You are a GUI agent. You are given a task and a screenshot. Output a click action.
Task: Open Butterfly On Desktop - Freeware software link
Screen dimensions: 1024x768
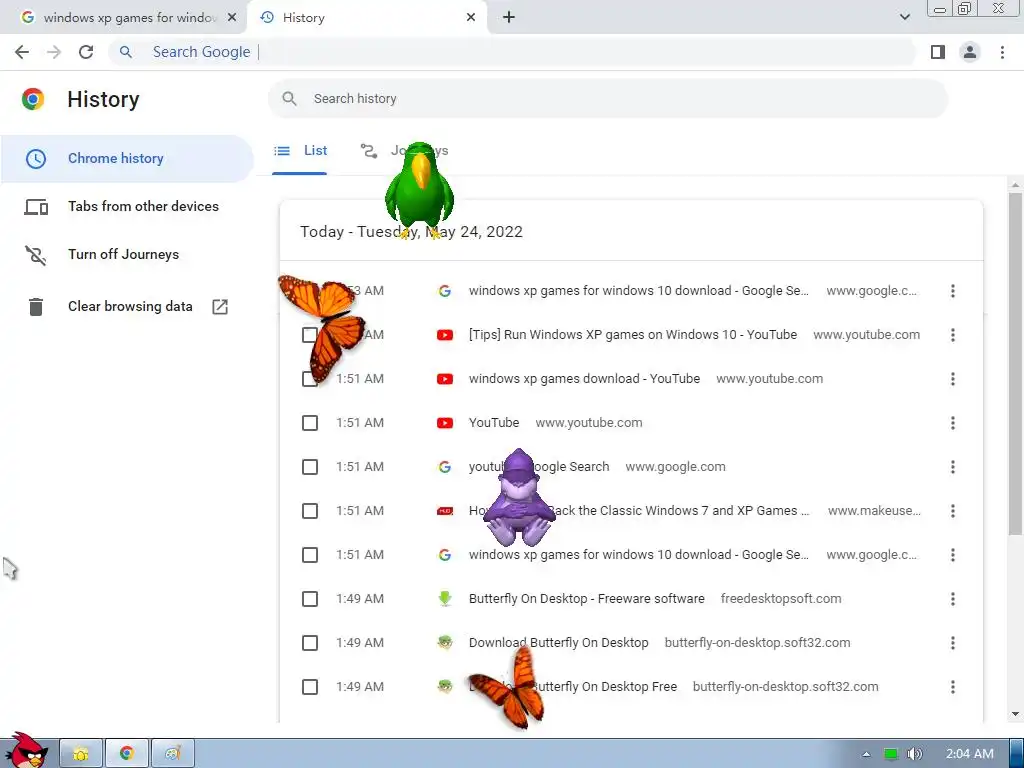(586, 599)
